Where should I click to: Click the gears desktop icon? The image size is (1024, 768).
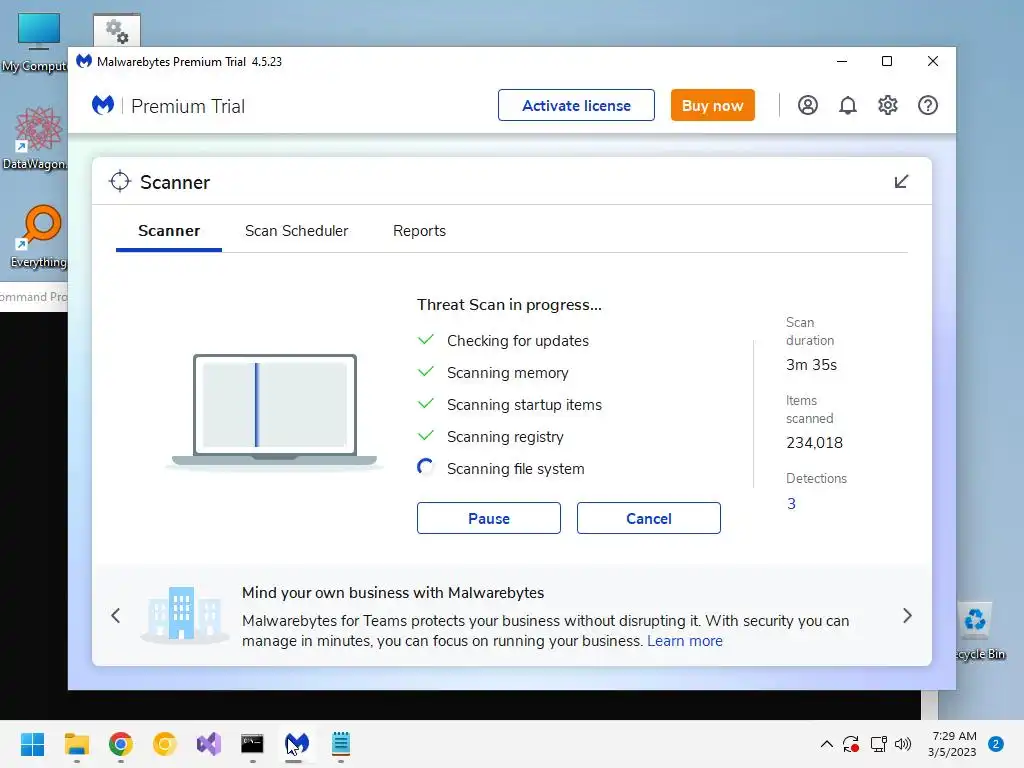[117, 31]
